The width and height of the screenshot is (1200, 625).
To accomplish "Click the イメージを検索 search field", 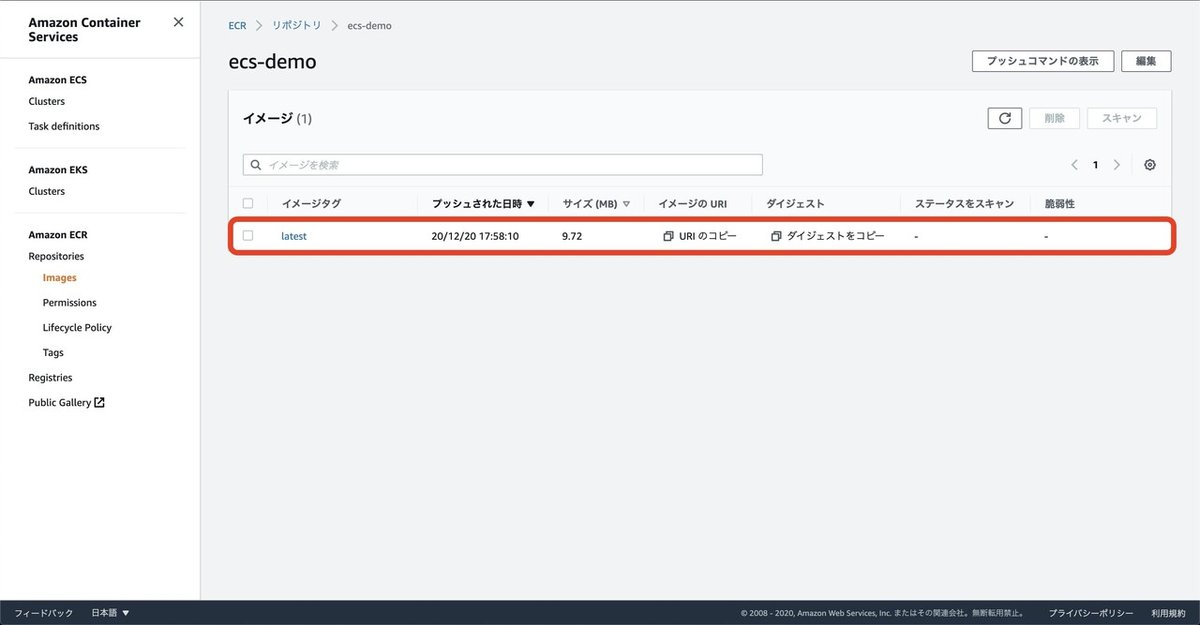I will click(x=503, y=164).
